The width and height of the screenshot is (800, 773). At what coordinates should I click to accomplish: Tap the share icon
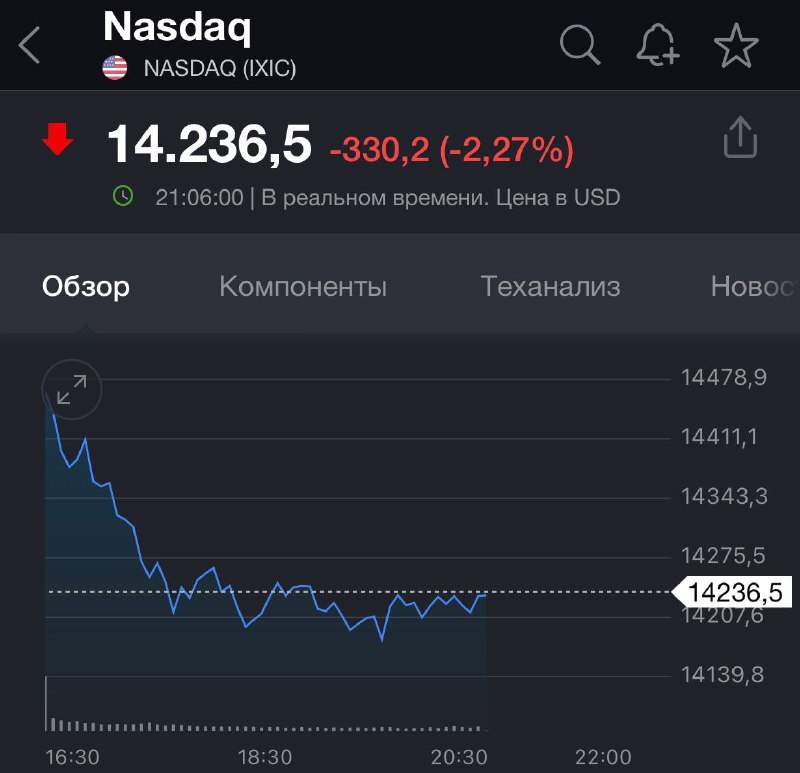point(740,138)
